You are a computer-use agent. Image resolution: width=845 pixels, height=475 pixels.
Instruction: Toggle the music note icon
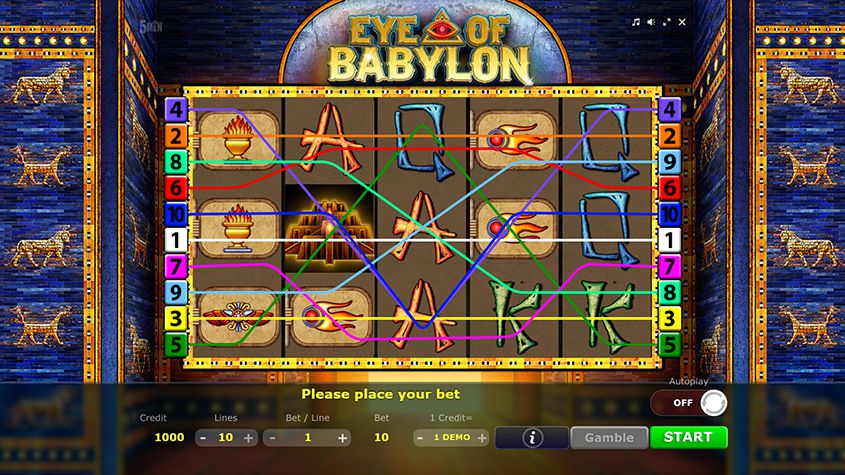tap(636, 22)
